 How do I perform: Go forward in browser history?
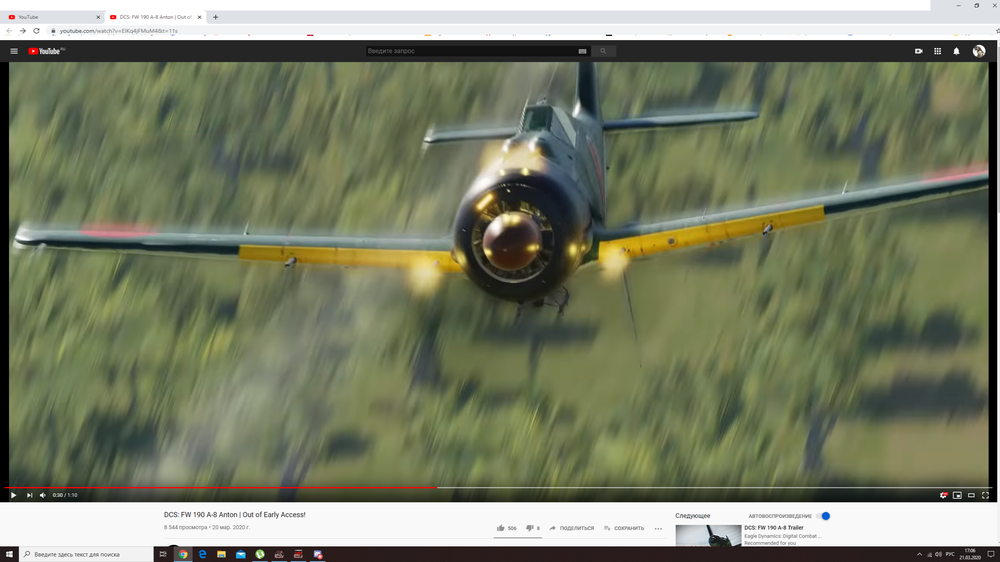(22, 31)
